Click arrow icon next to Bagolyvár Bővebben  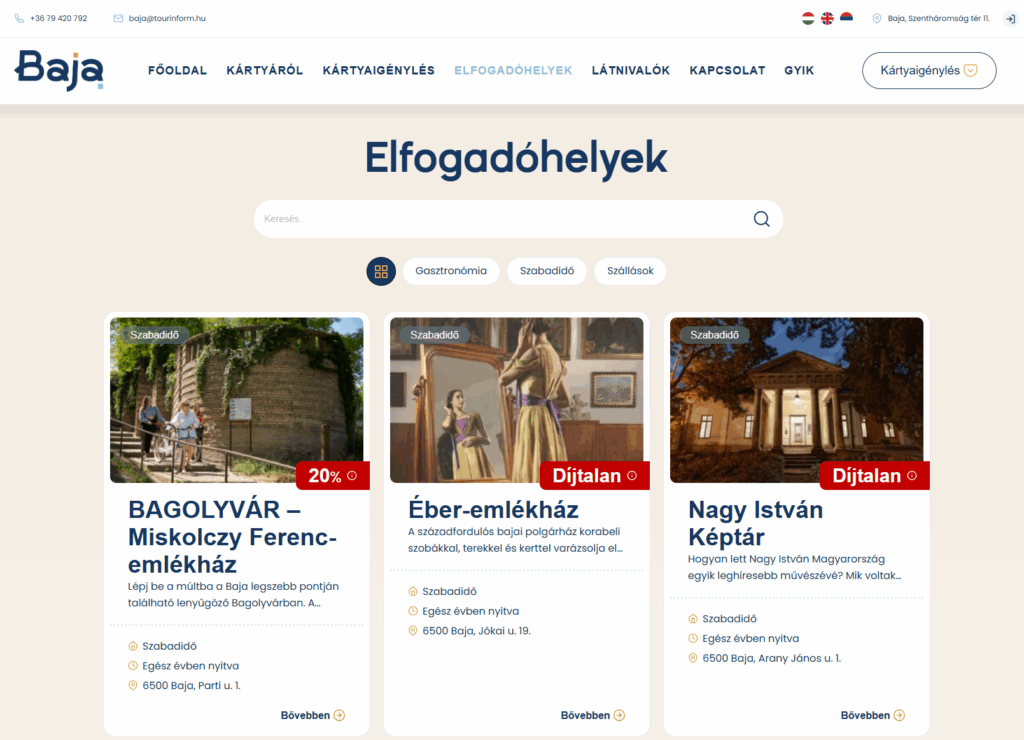pos(339,715)
